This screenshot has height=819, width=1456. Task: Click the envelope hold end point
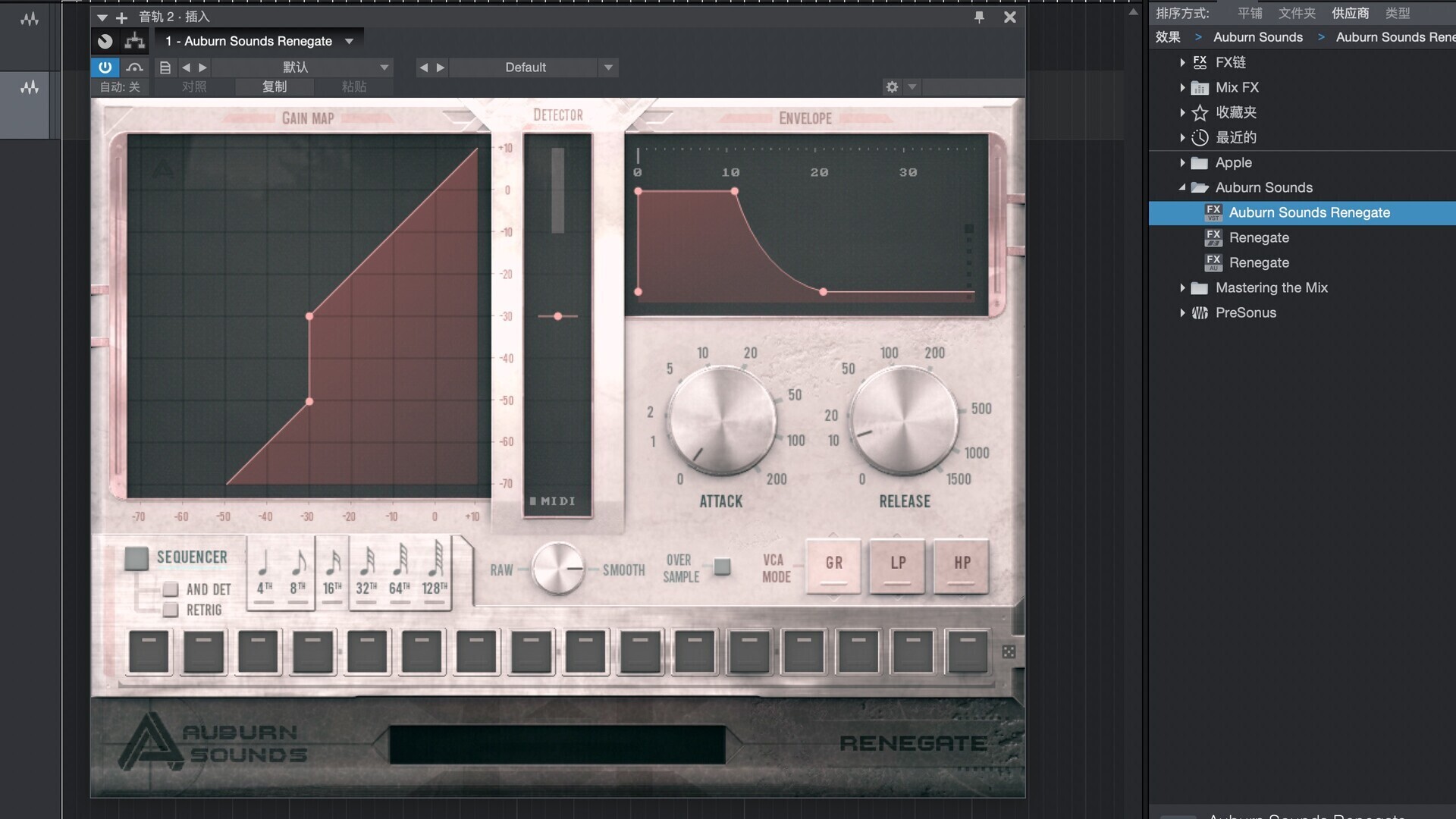point(735,192)
